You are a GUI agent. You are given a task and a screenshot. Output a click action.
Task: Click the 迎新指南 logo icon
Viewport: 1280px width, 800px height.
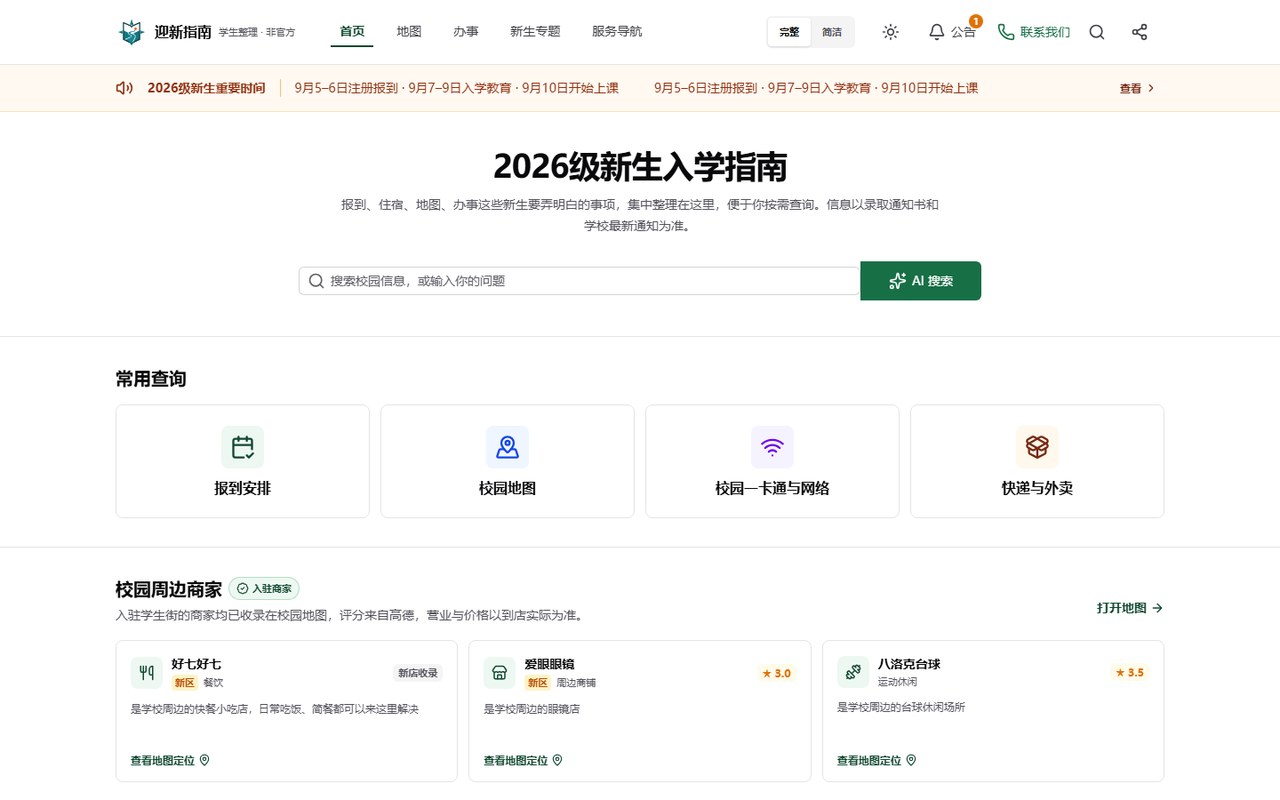pos(131,32)
